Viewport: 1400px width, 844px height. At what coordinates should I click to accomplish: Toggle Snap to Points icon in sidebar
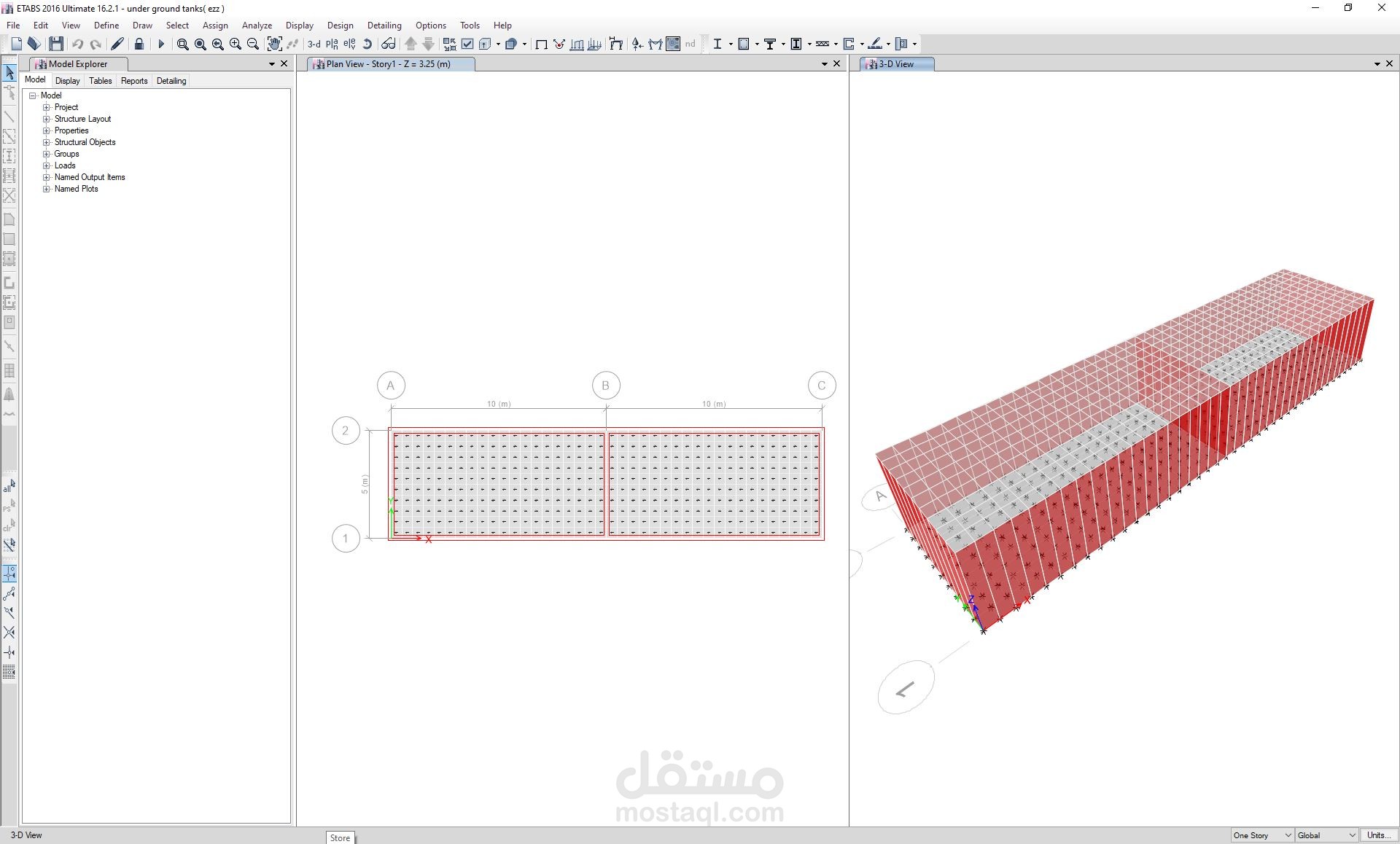9,574
